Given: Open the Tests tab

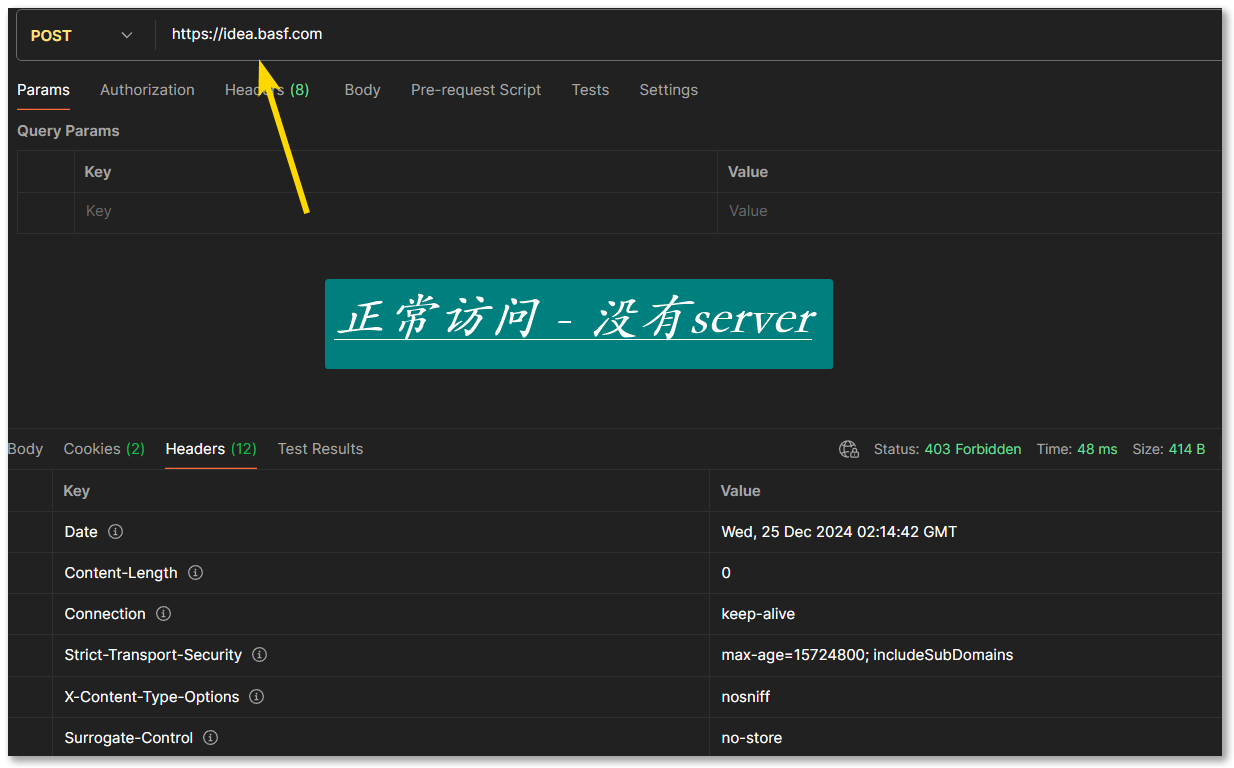Looking at the screenshot, I should coord(590,90).
